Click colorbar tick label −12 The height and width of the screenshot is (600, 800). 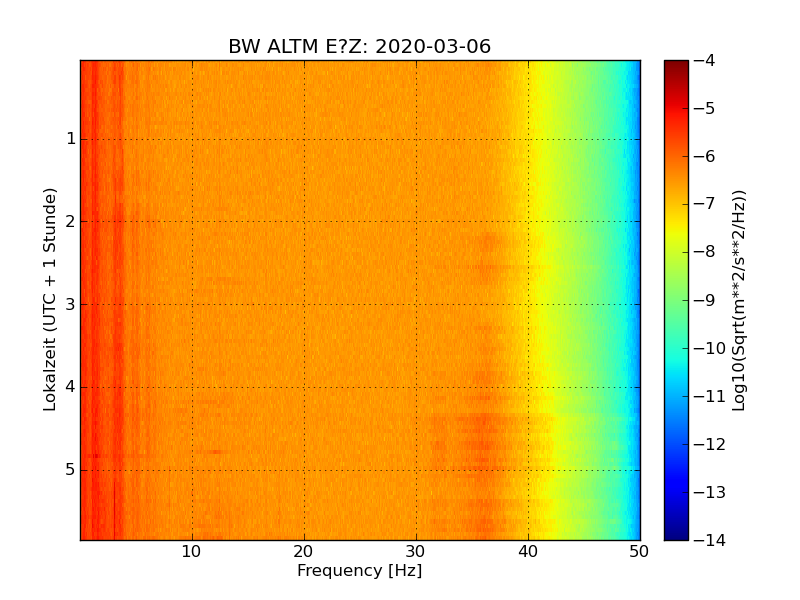tap(710, 444)
